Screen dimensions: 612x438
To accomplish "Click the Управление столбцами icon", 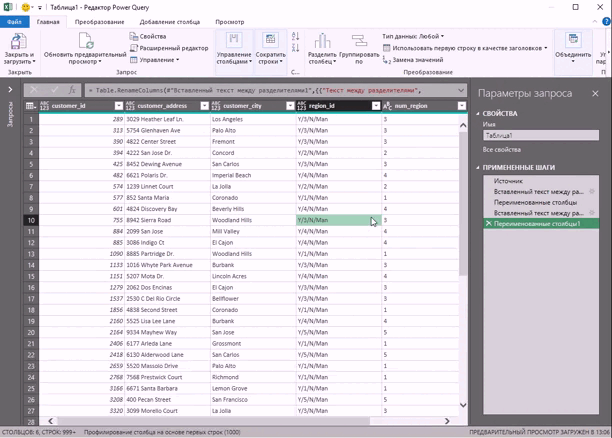I will tap(234, 41).
